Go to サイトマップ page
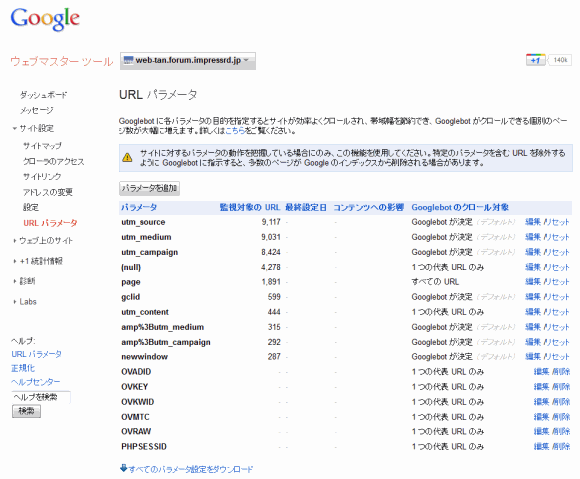The height and width of the screenshot is (479, 580). click(x=42, y=146)
